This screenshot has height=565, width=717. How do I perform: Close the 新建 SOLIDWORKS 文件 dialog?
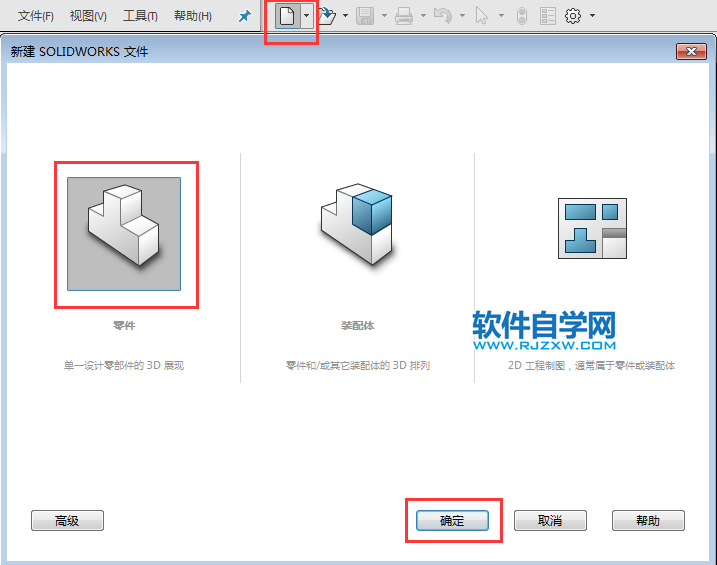(691, 52)
